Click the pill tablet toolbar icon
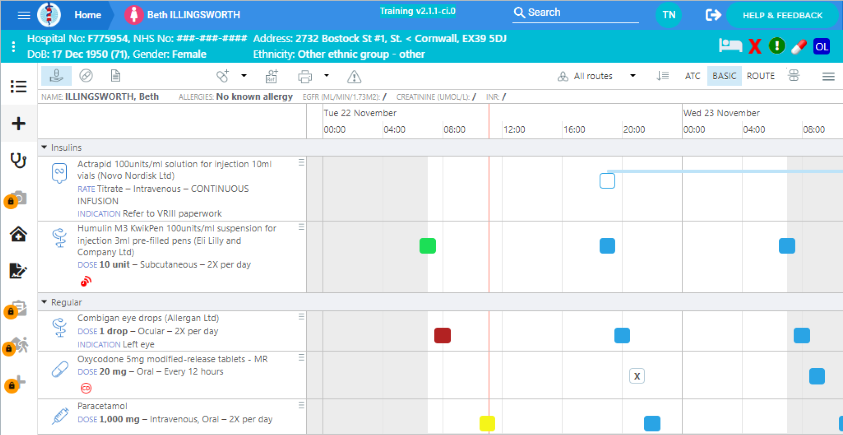 tap(85, 76)
